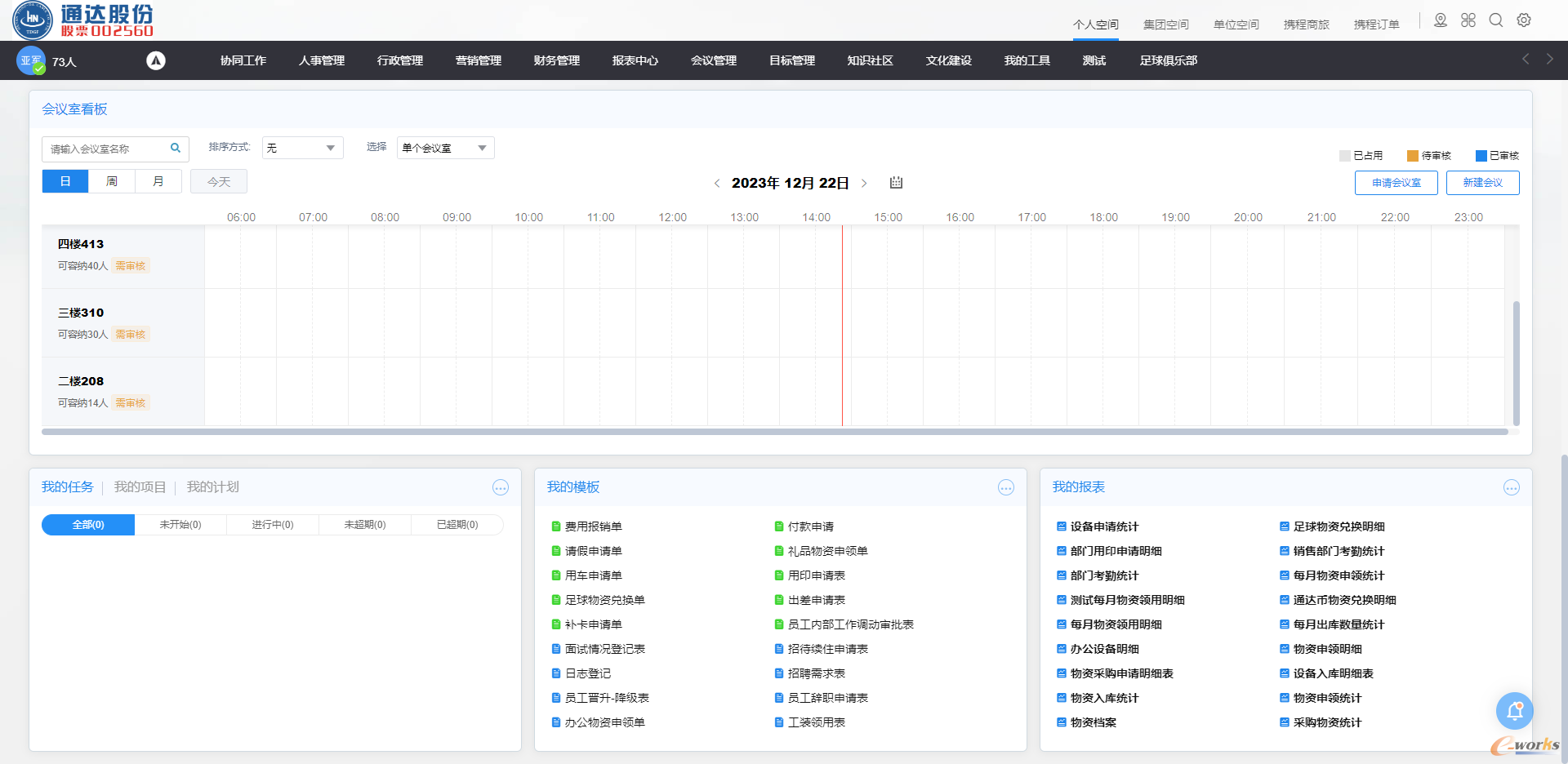Click the icon beside 物资档案
The height and width of the screenshot is (764, 1568).
pyautogui.click(x=1062, y=723)
